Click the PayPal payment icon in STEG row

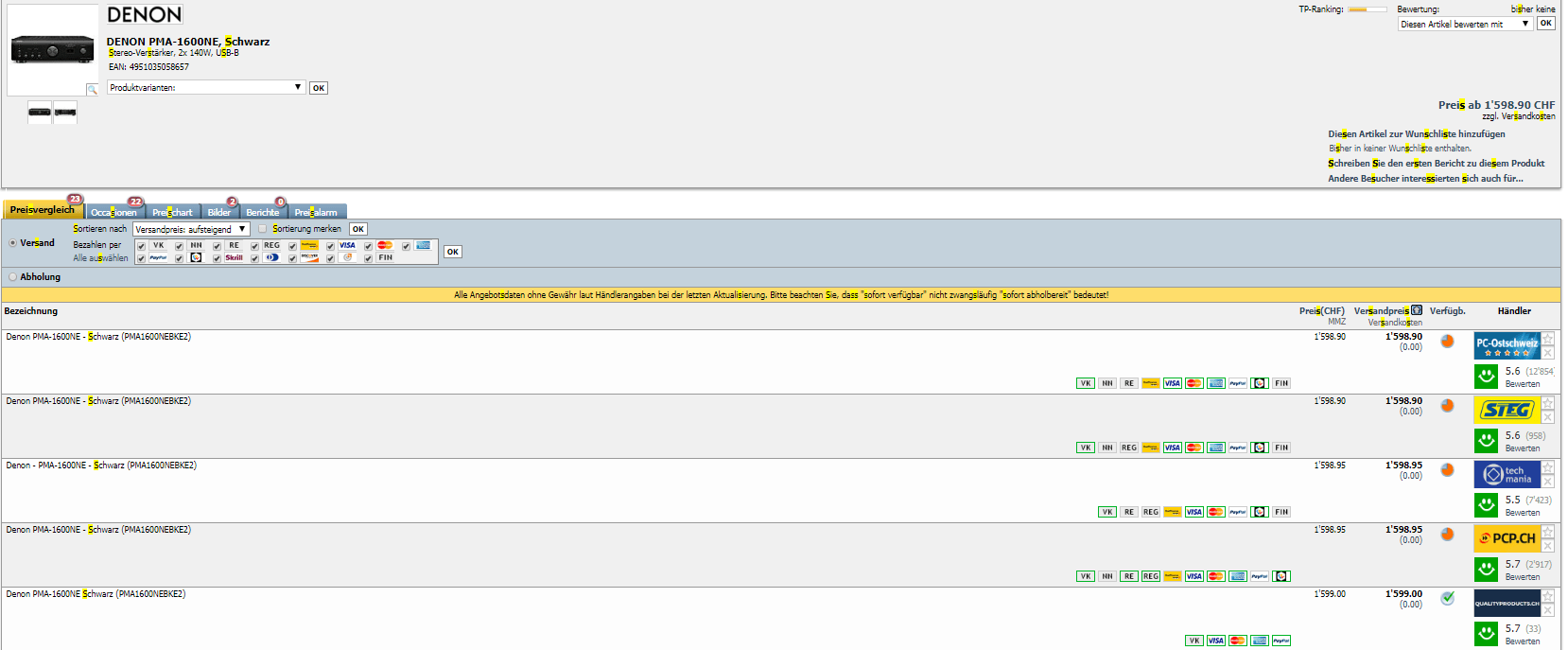click(x=1238, y=448)
